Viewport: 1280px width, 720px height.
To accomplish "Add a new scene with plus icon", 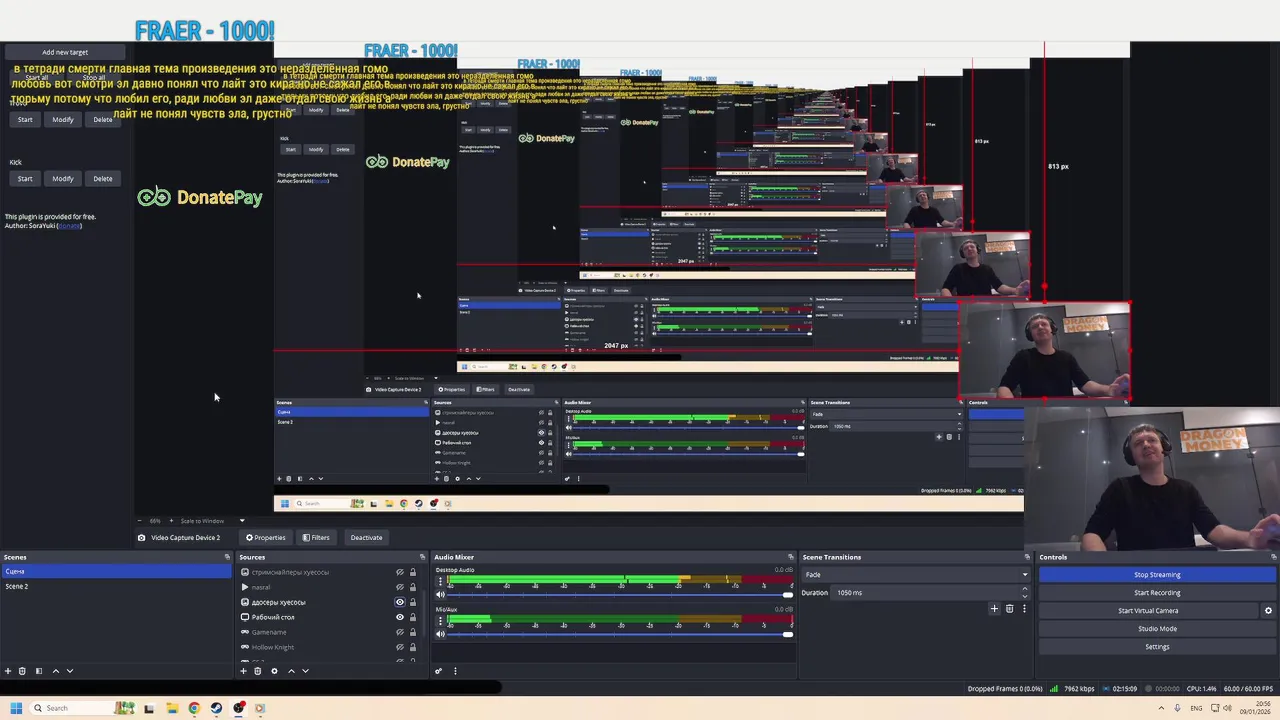I will pos(8,671).
